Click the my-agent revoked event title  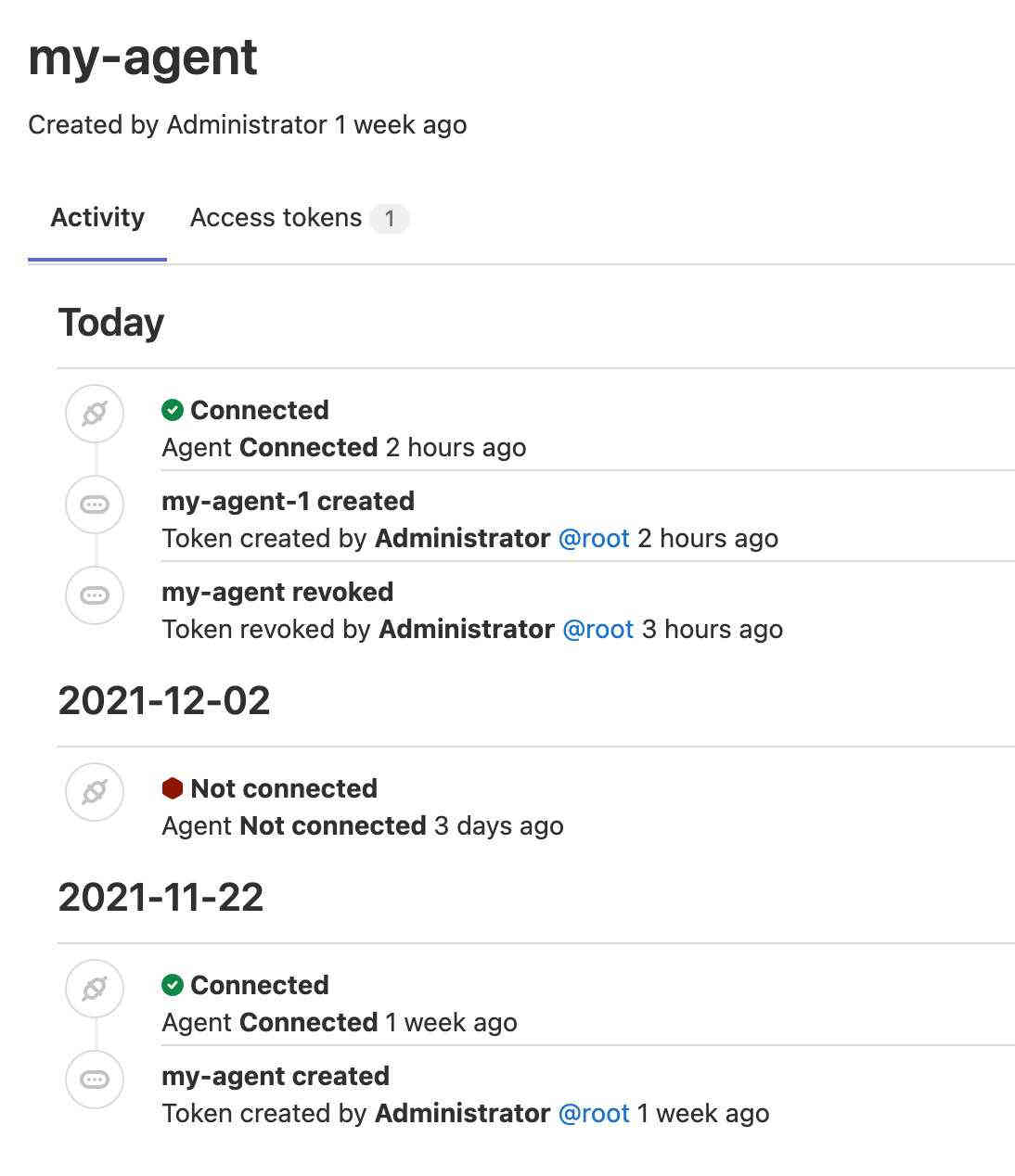[277, 592]
